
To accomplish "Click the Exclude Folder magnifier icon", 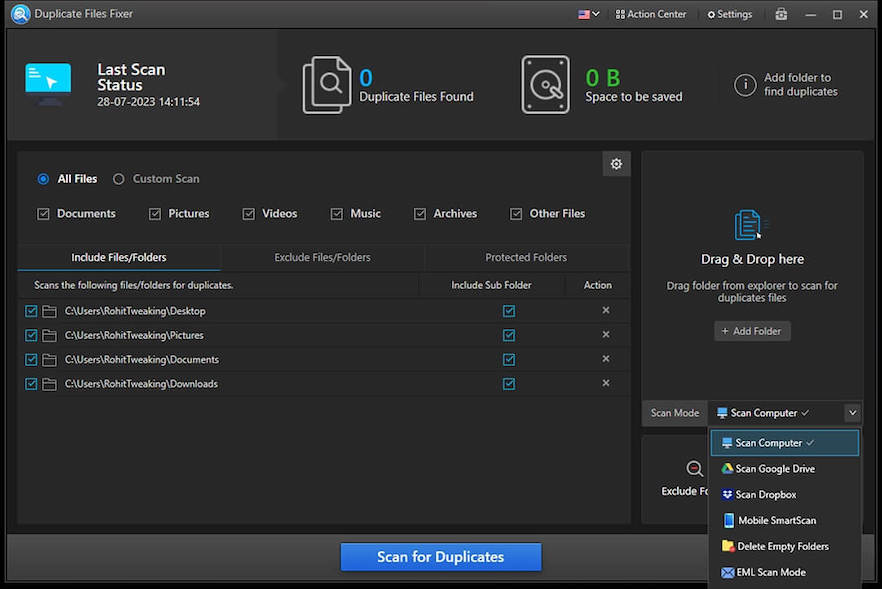I will pos(694,469).
